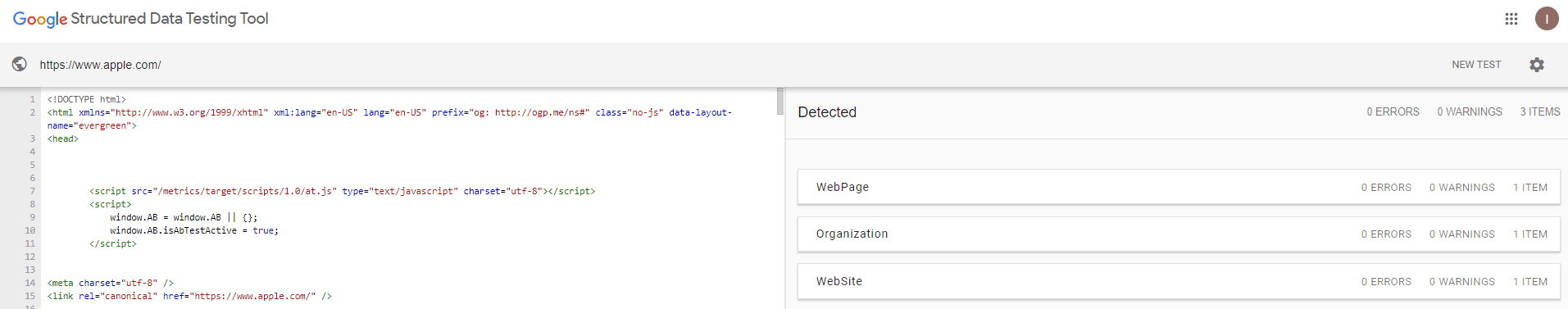Viewport: 1568px width, 309px height.
Task: Click 1 ITEM in WebSite row
Action: click(x=1530, y=281)
